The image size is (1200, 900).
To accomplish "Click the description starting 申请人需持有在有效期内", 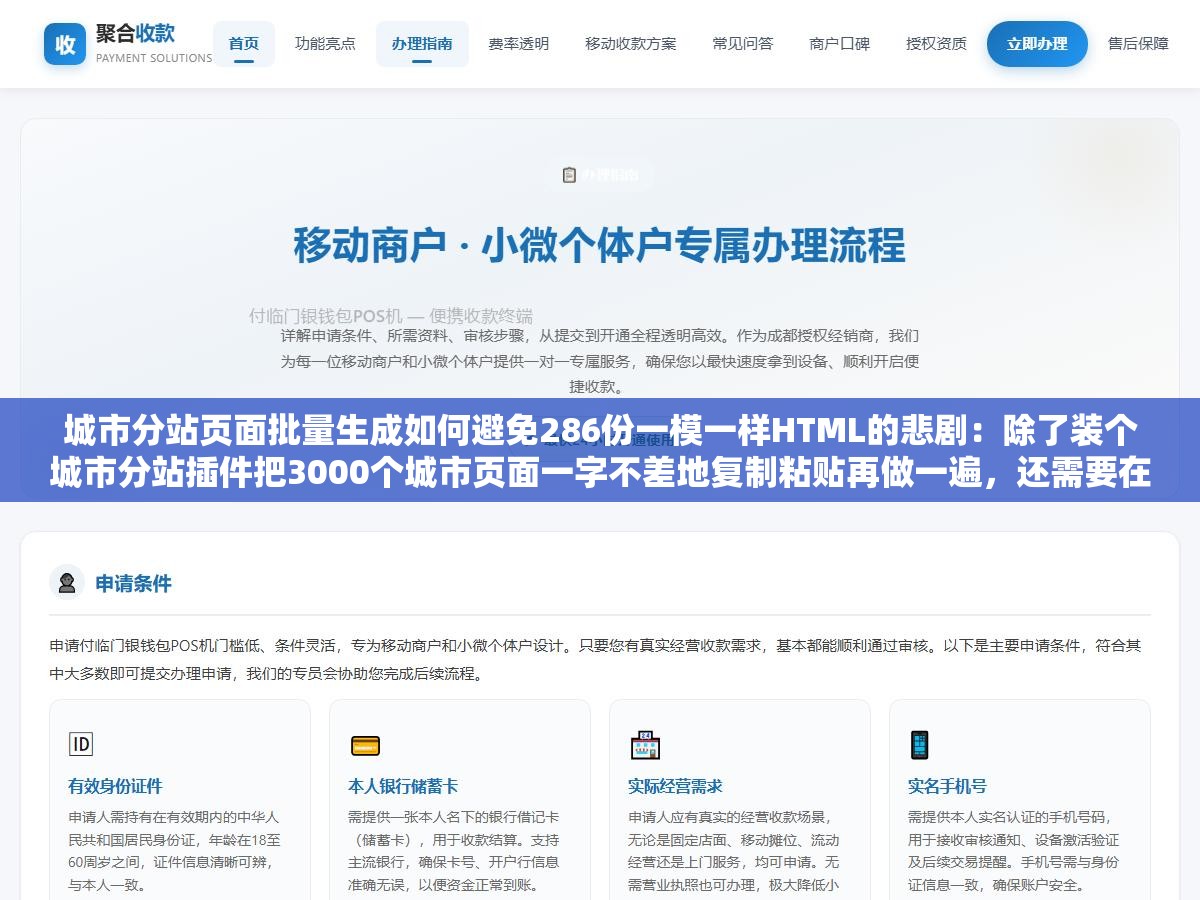I will 175,851.
